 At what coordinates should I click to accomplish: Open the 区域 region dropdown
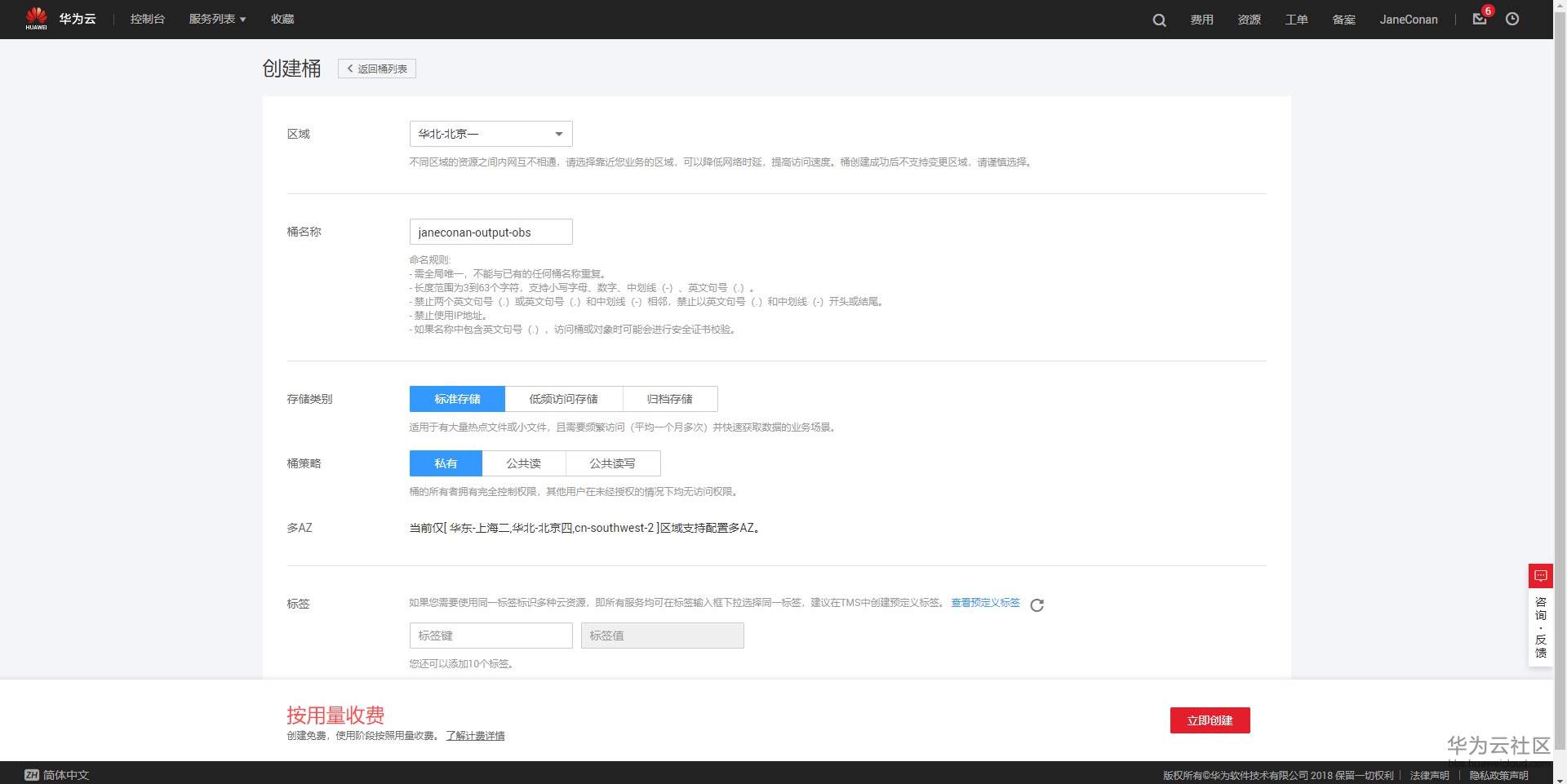491,134
